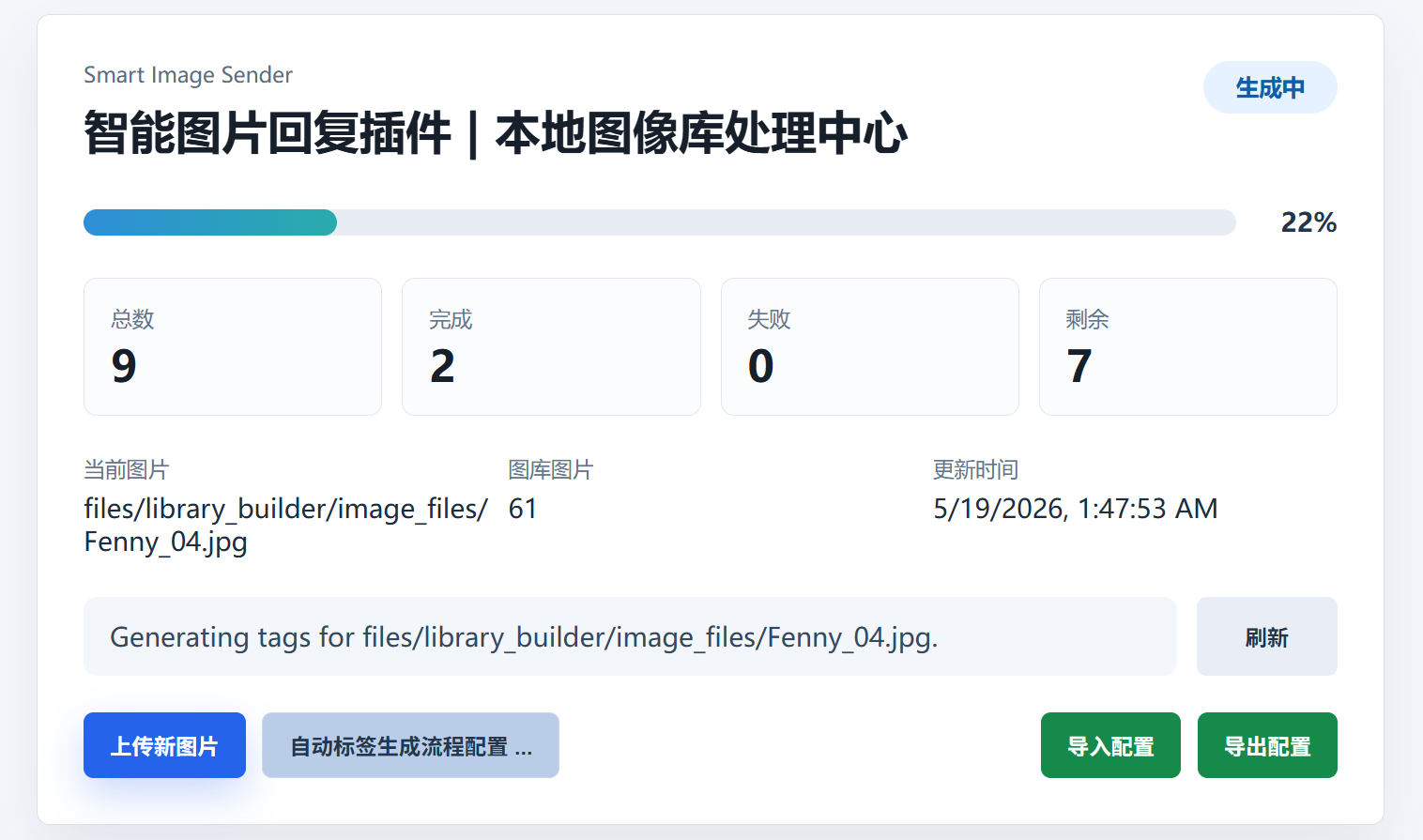Image resolution: width=1423 pixels, height=840 pixels.
Task: Click the 导入配置 button
Action: coord(1110,745)
